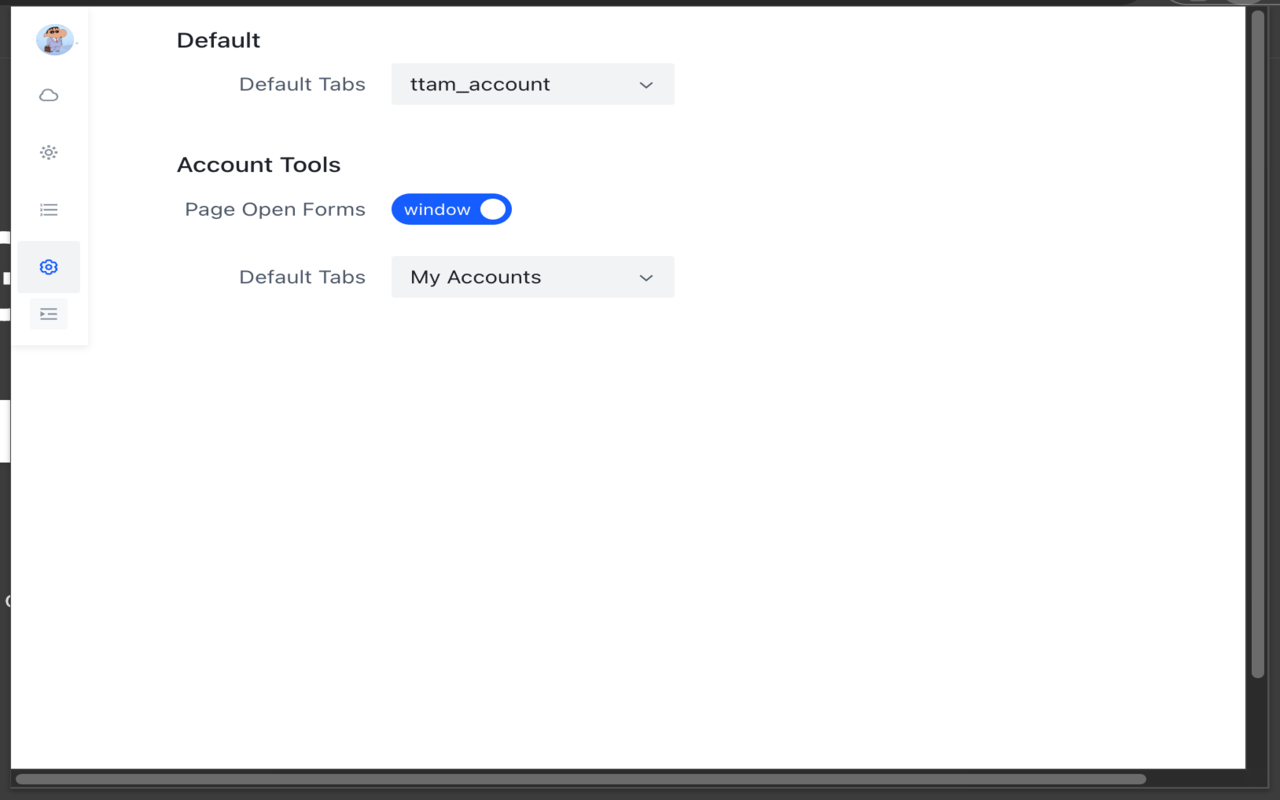Expand sidebar with the indent menu icon
1280x800 pixels.
(48, 314)
